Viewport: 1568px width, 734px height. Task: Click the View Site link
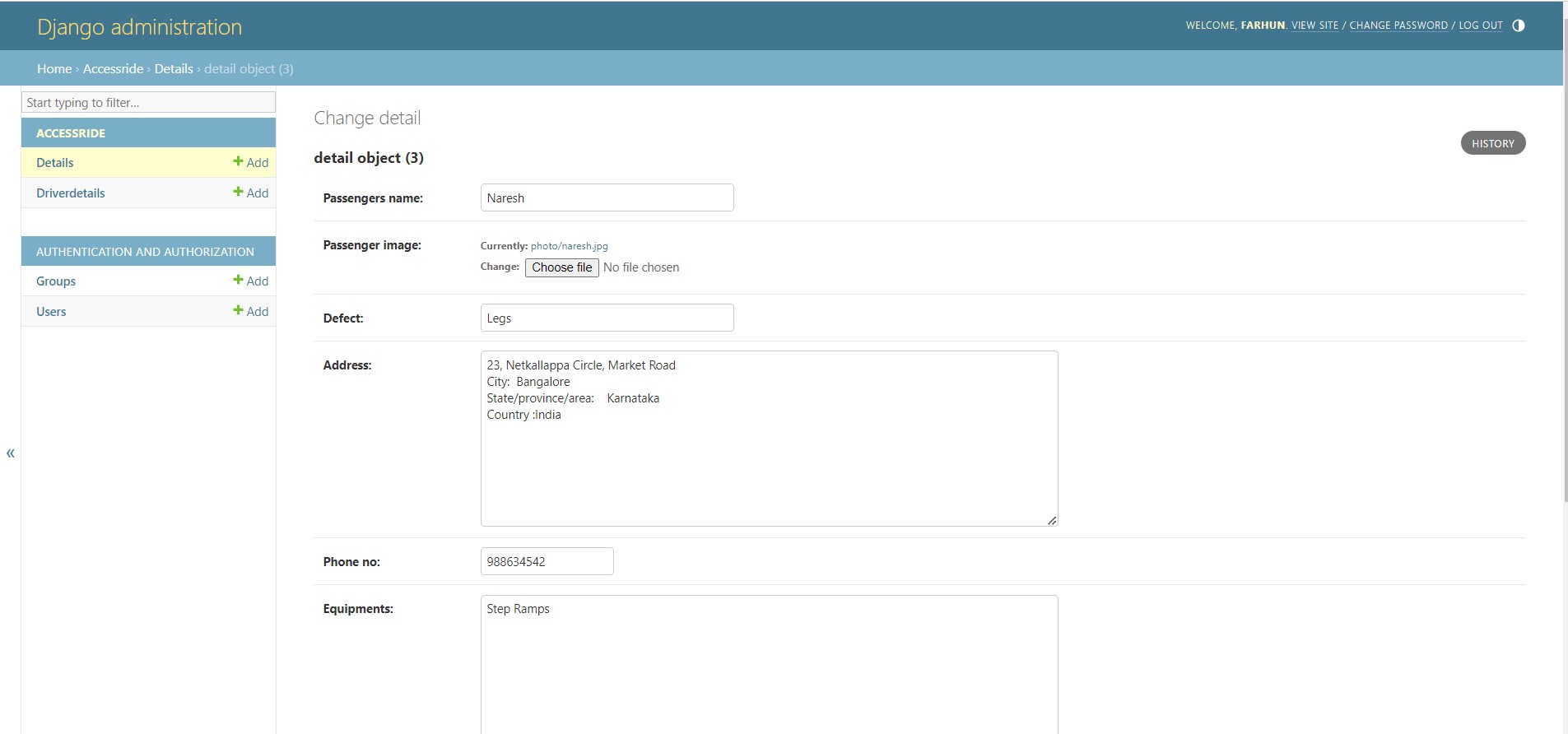pos(1315,26)
